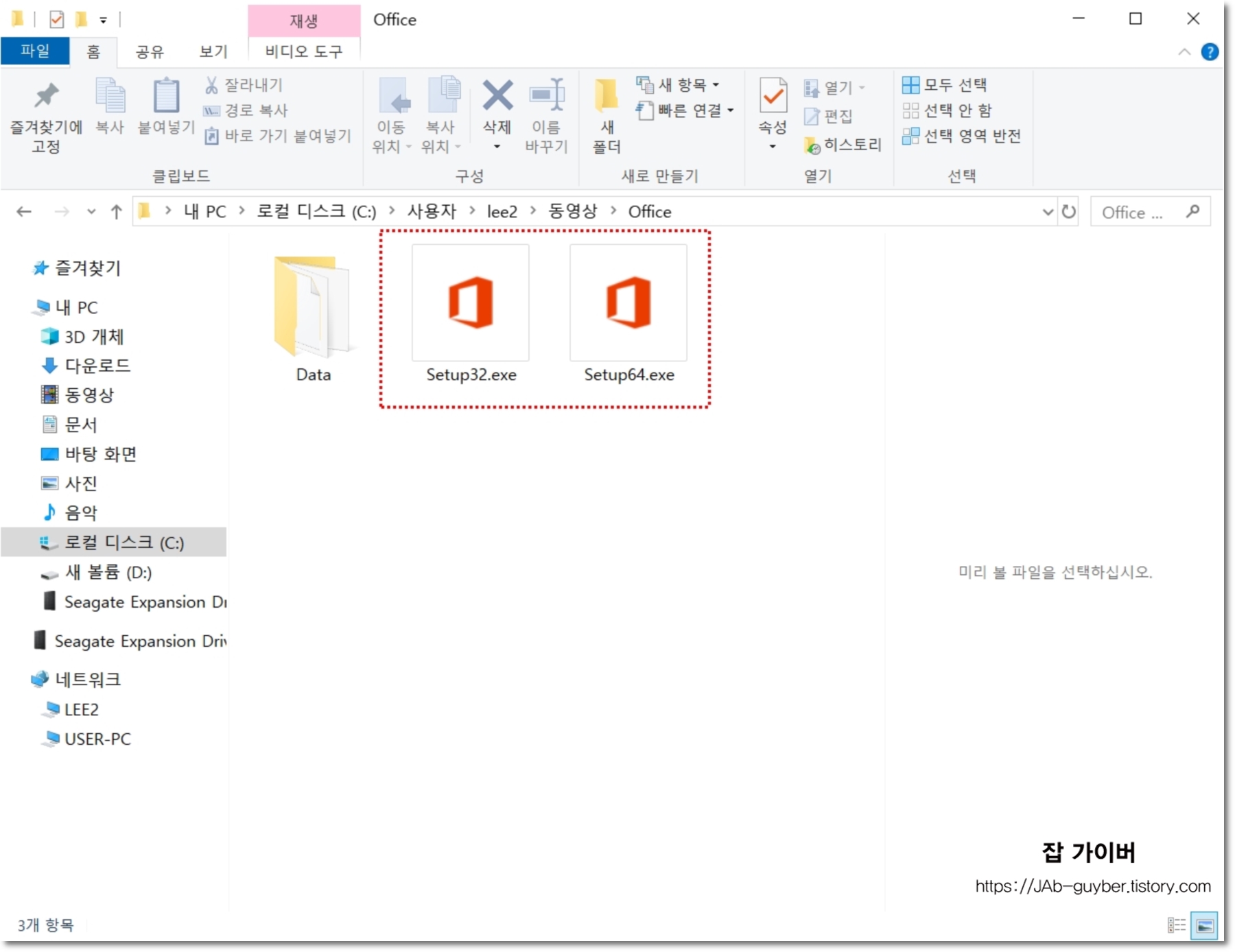Click 로컬 디스크 (C:) breadcrumb in address bar

click(x=317, y=212)
